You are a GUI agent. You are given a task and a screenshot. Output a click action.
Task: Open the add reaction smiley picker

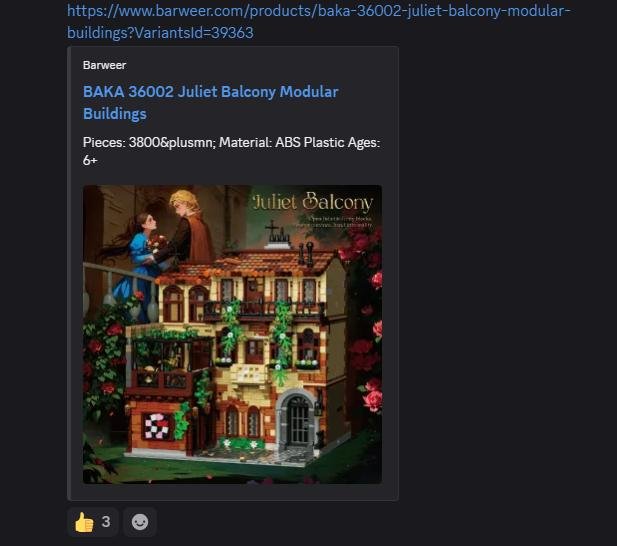[140, 522]
